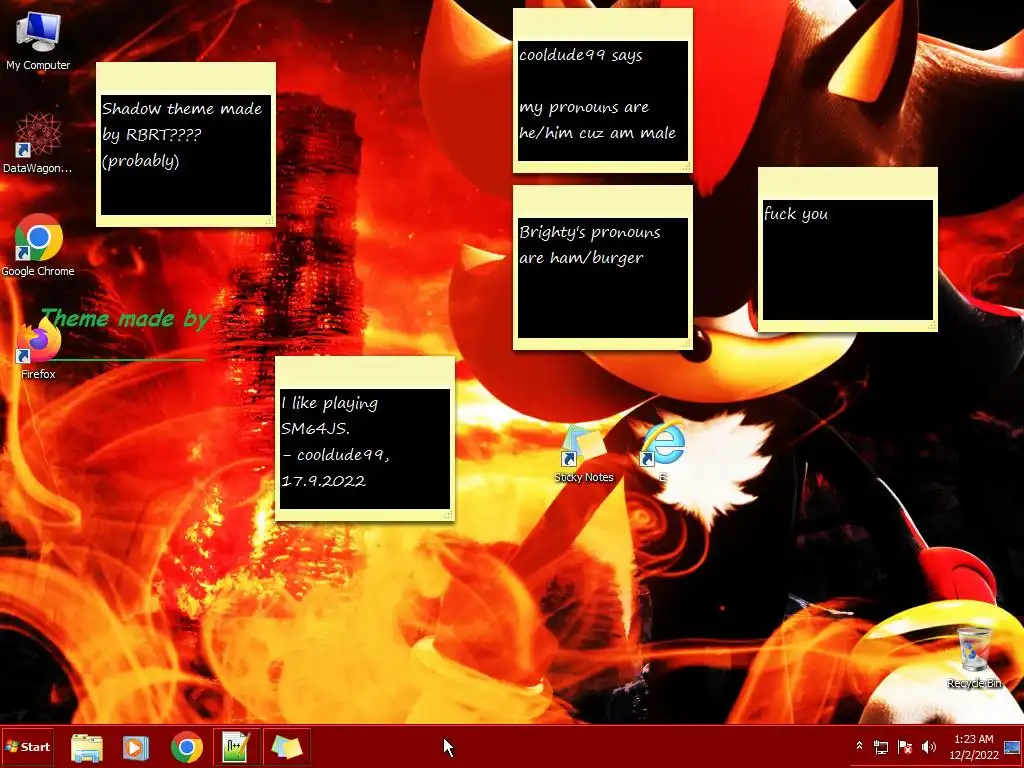Open the DataWagon desktop shortcut
The height and width of the screenshot is (768, 1024).
click(38, 142)
